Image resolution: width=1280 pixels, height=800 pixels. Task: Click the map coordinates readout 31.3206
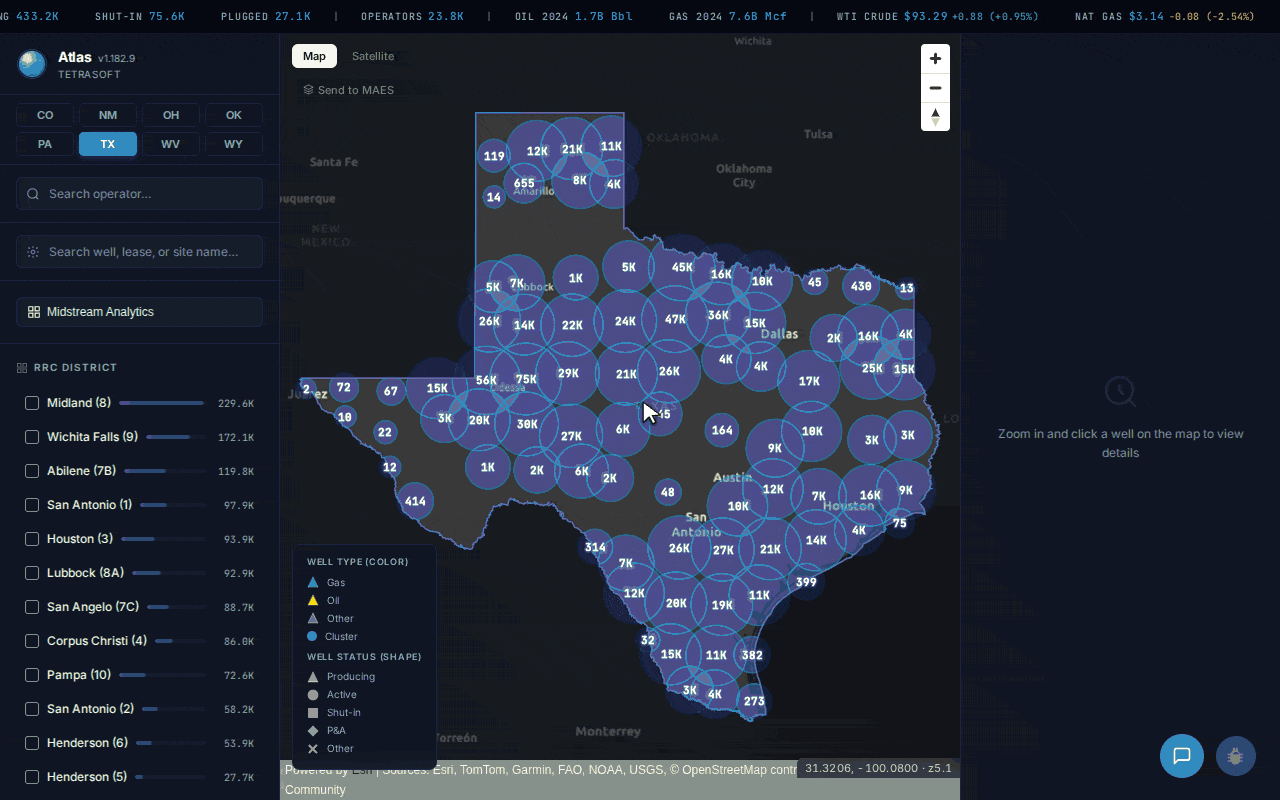click(878, 768)
